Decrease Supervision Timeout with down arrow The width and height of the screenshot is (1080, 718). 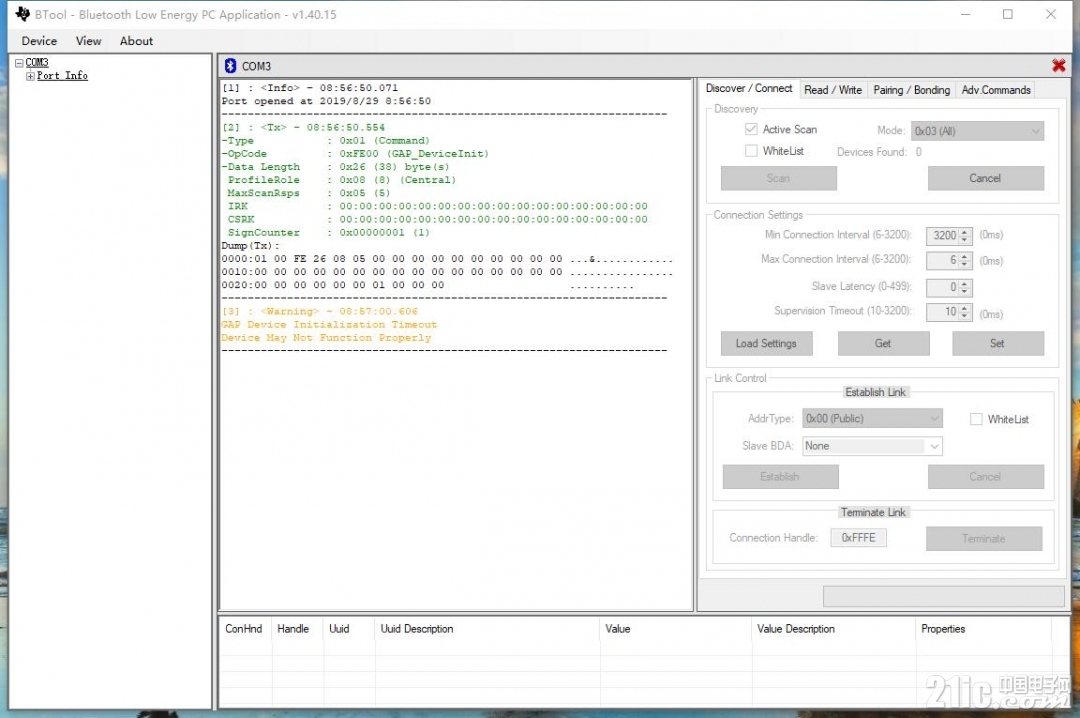tap(964, 316)
